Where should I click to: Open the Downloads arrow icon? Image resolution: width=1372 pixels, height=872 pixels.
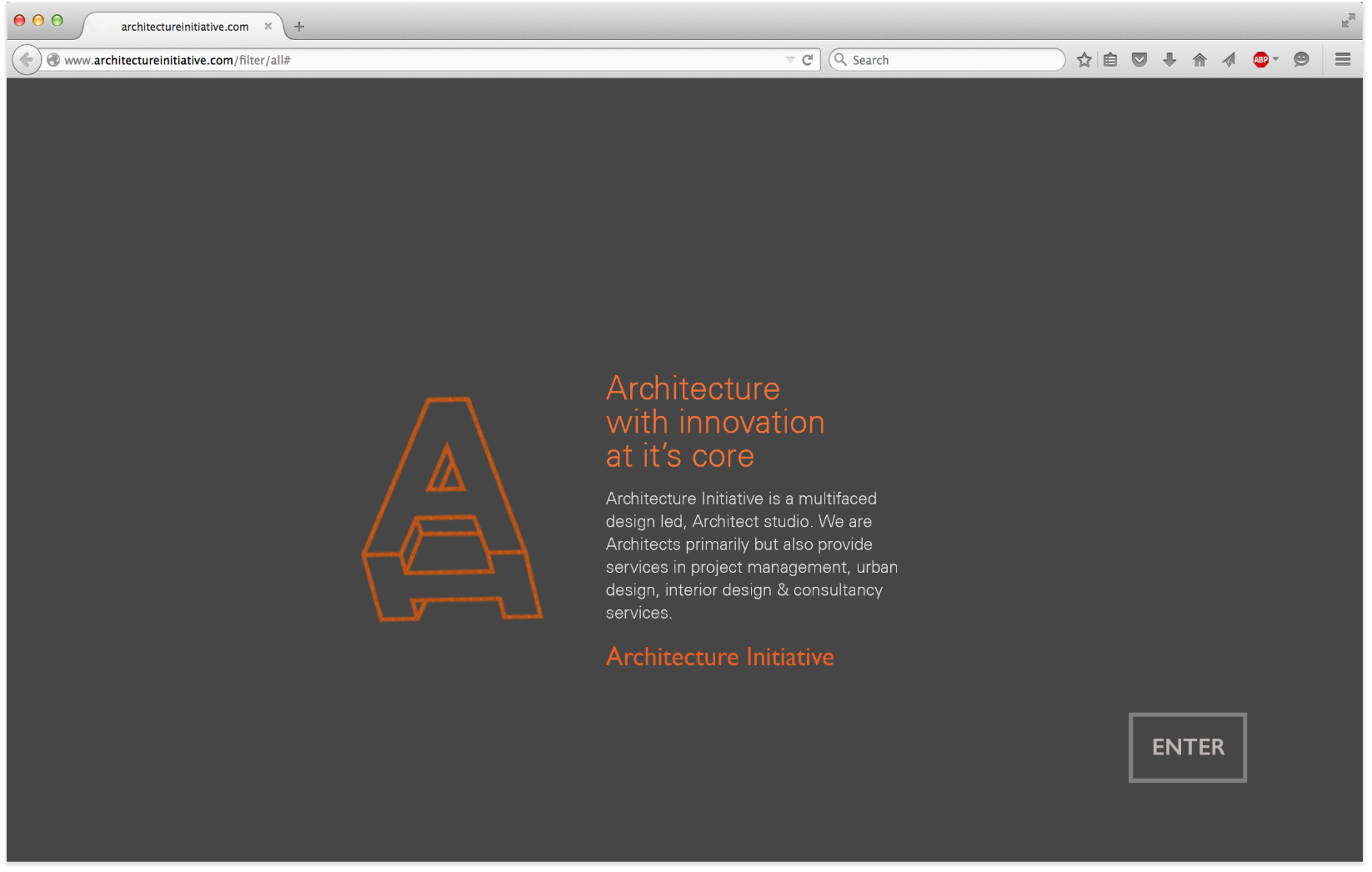1169,60
